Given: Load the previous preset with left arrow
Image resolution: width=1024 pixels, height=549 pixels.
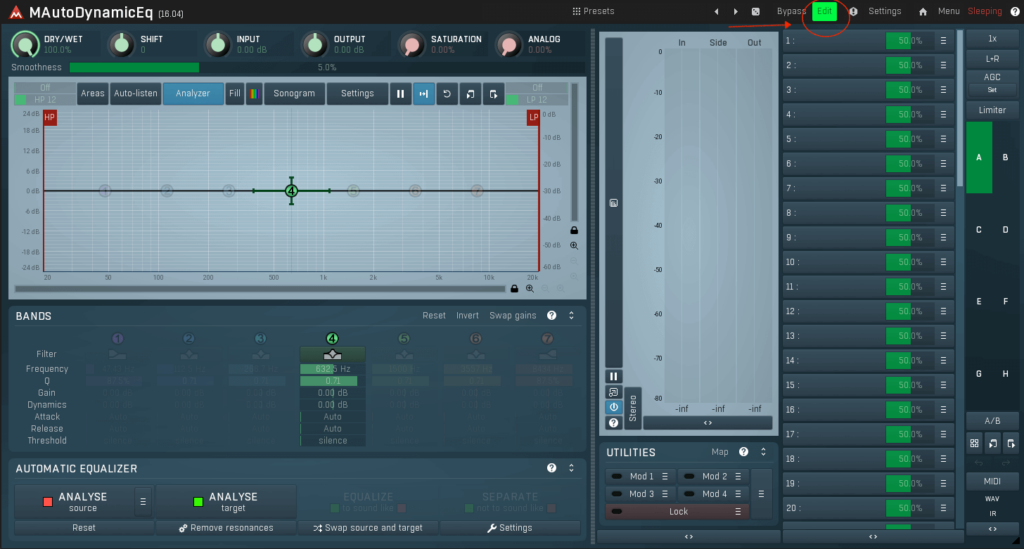Looking at the screenshot, I should coord(716,12).
